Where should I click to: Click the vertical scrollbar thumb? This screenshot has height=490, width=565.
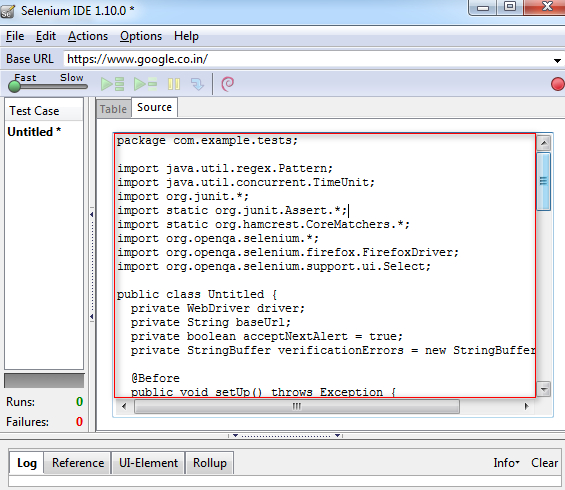click(544, 181)
